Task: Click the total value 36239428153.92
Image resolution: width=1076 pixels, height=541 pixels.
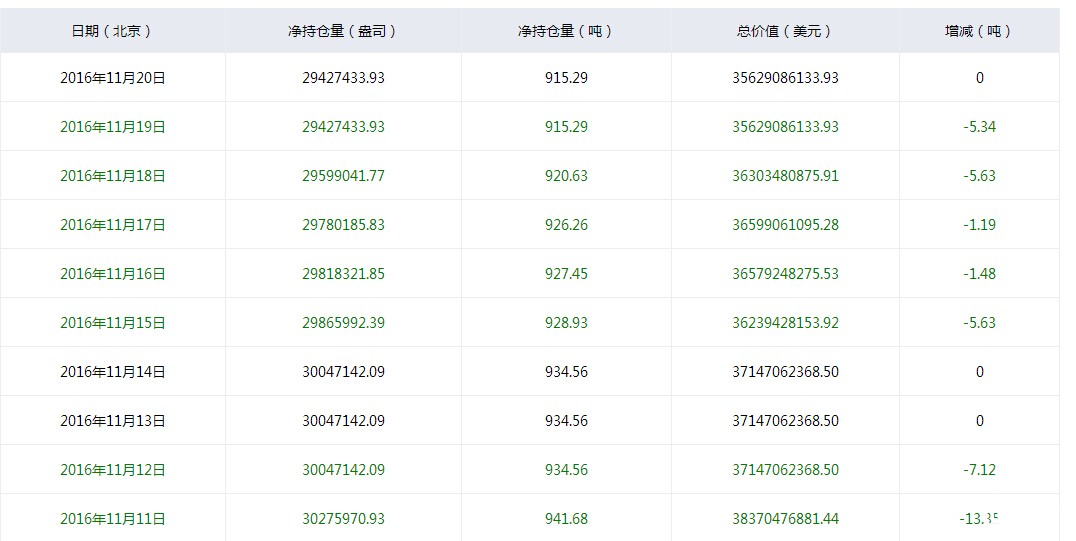Action: click(784, 323)
